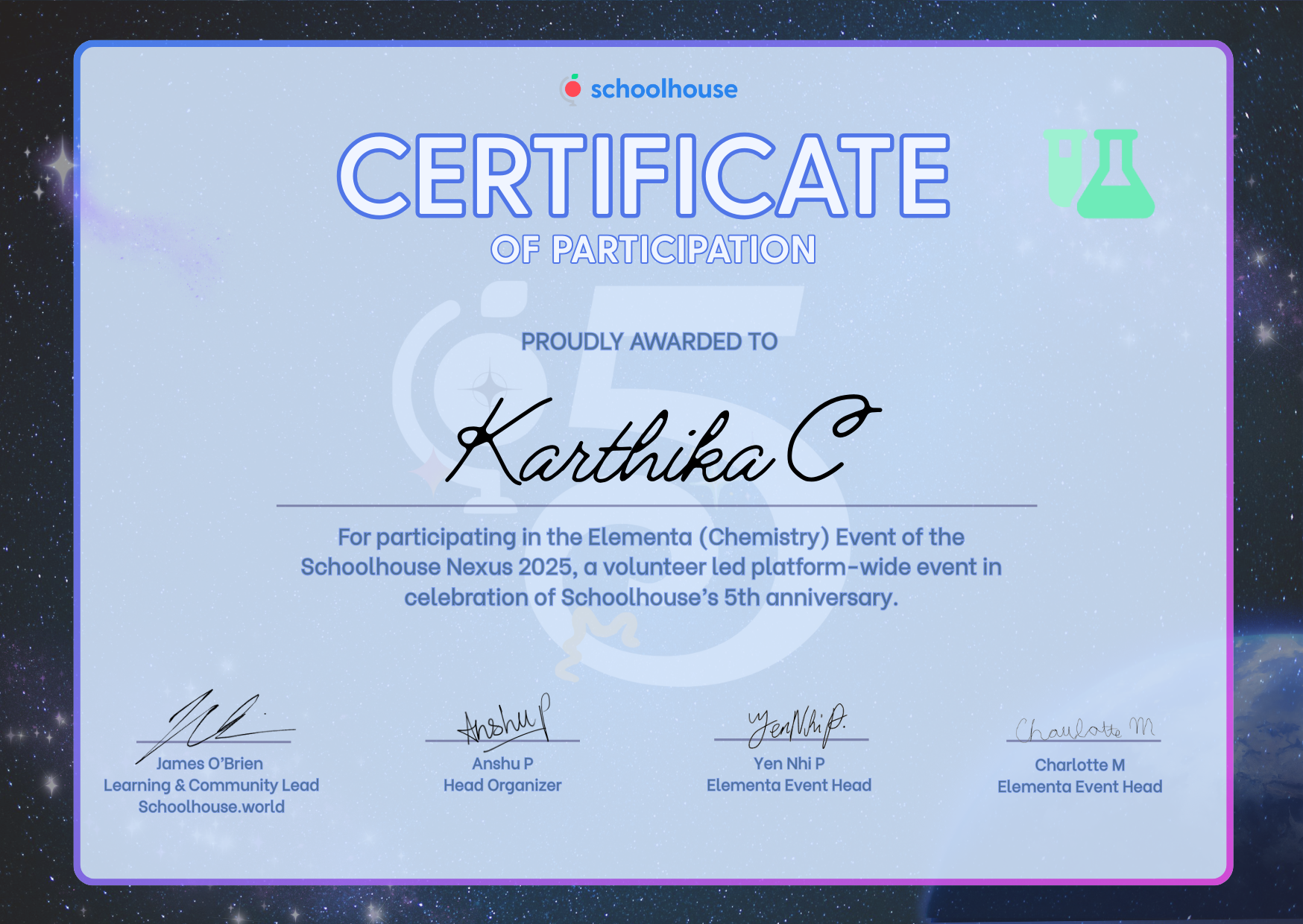Click the Schoolhouse globe logo icon
1303x924 pixels.
571,89
